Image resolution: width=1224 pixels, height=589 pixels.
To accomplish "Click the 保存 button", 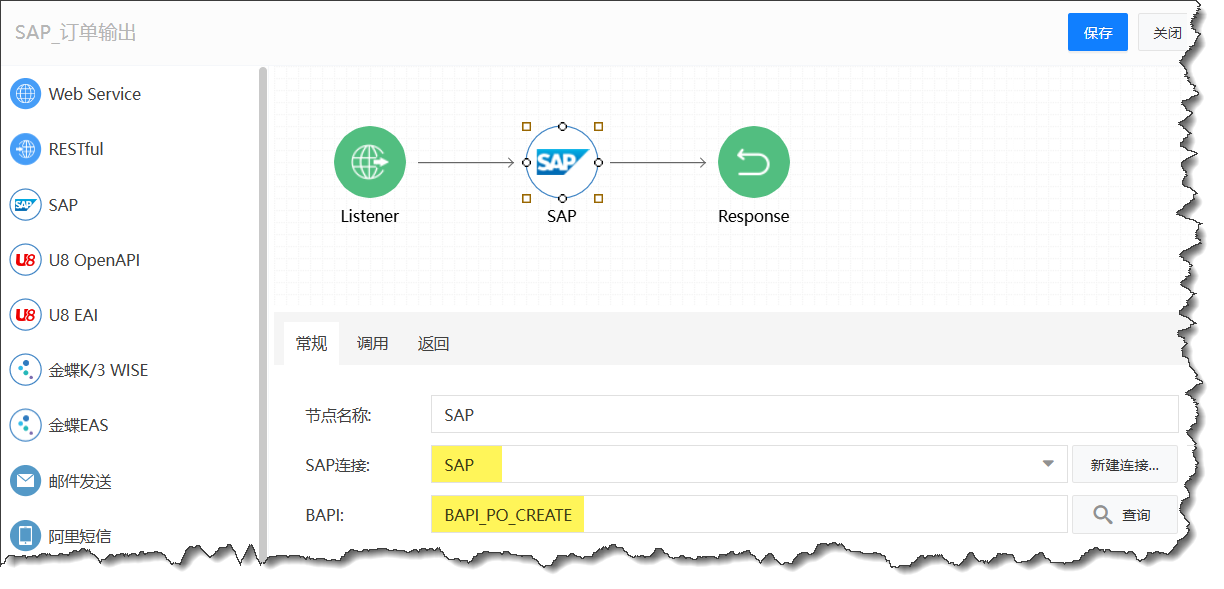I will (x=1097, y=32).
